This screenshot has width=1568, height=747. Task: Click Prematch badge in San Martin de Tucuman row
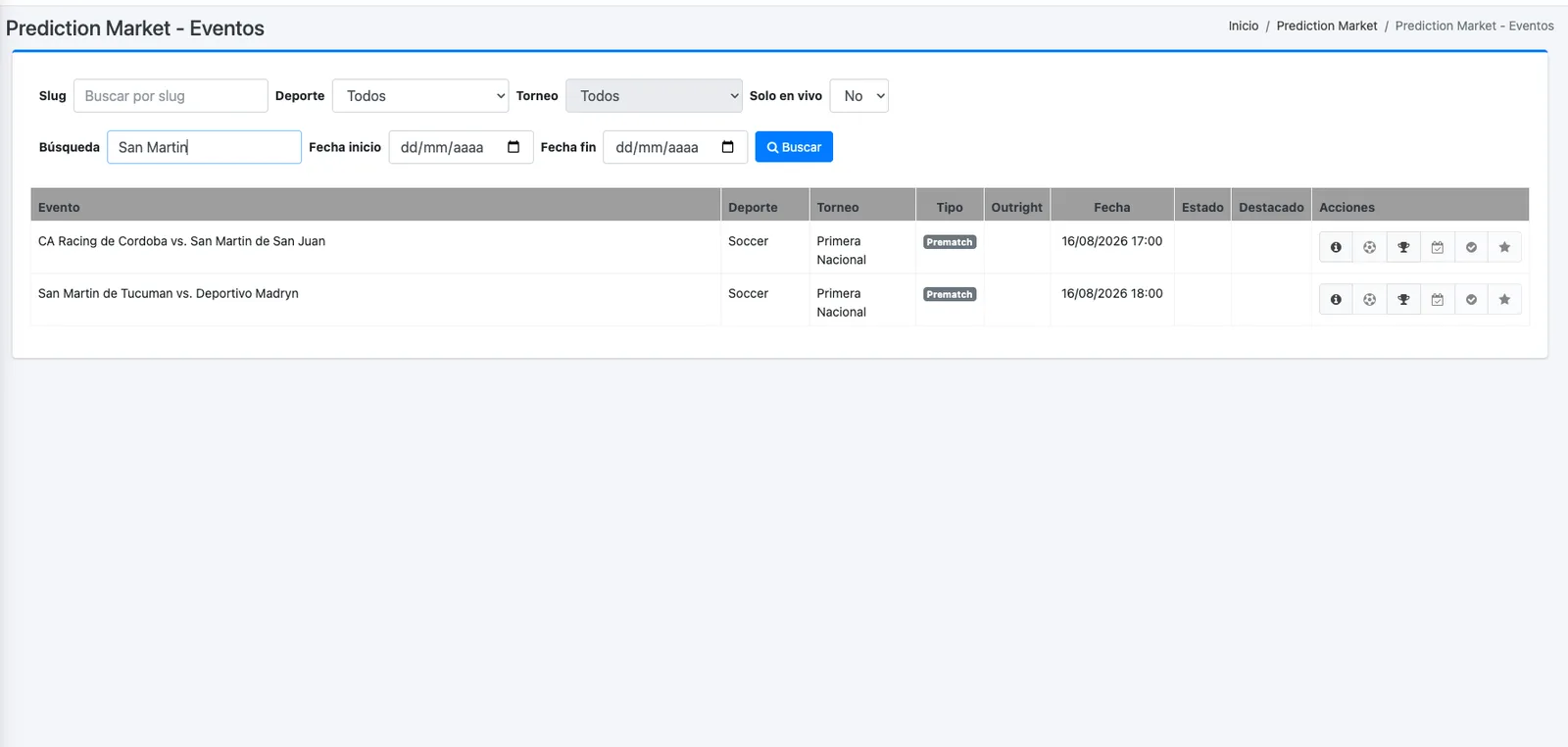click(x=950, y=294)
